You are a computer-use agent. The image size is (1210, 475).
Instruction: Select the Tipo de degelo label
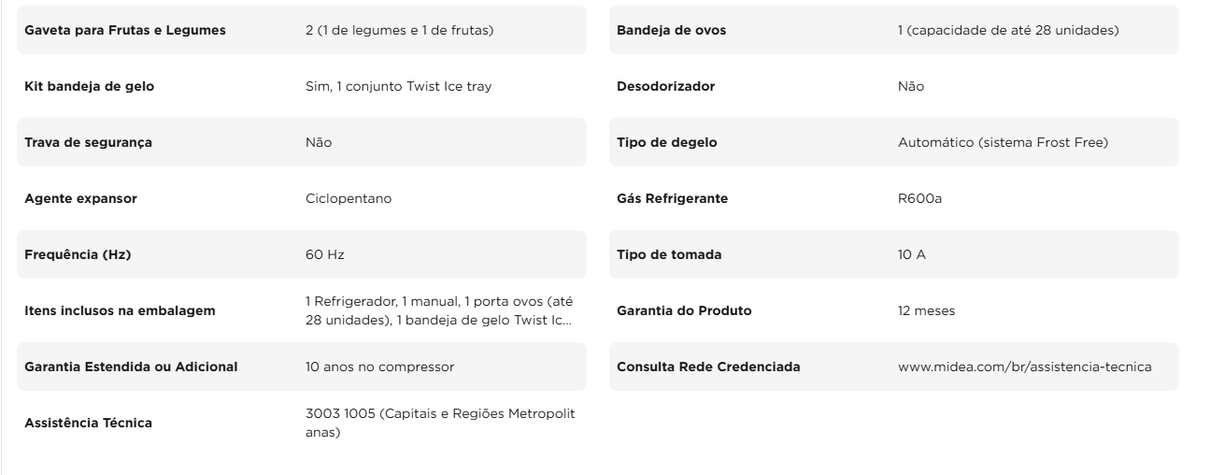pyautogui.click(x=667, y=142)
